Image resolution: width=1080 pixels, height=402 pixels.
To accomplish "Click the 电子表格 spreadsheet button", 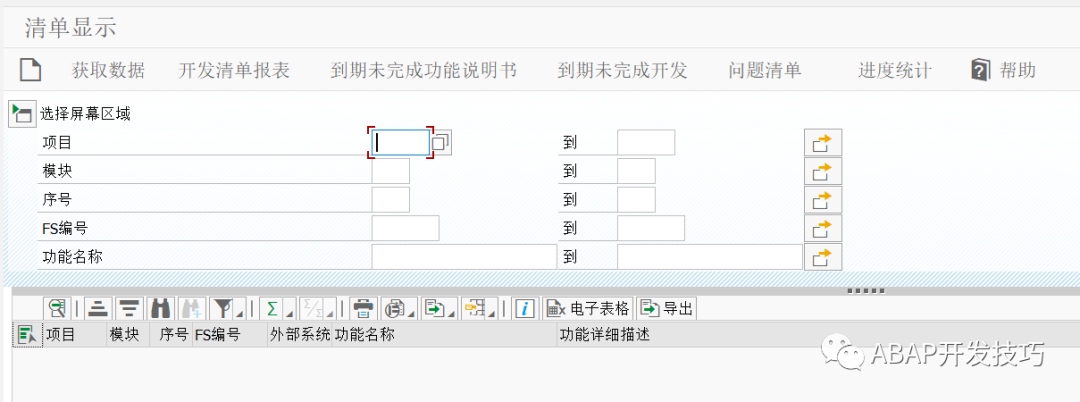I will point(588,308).
